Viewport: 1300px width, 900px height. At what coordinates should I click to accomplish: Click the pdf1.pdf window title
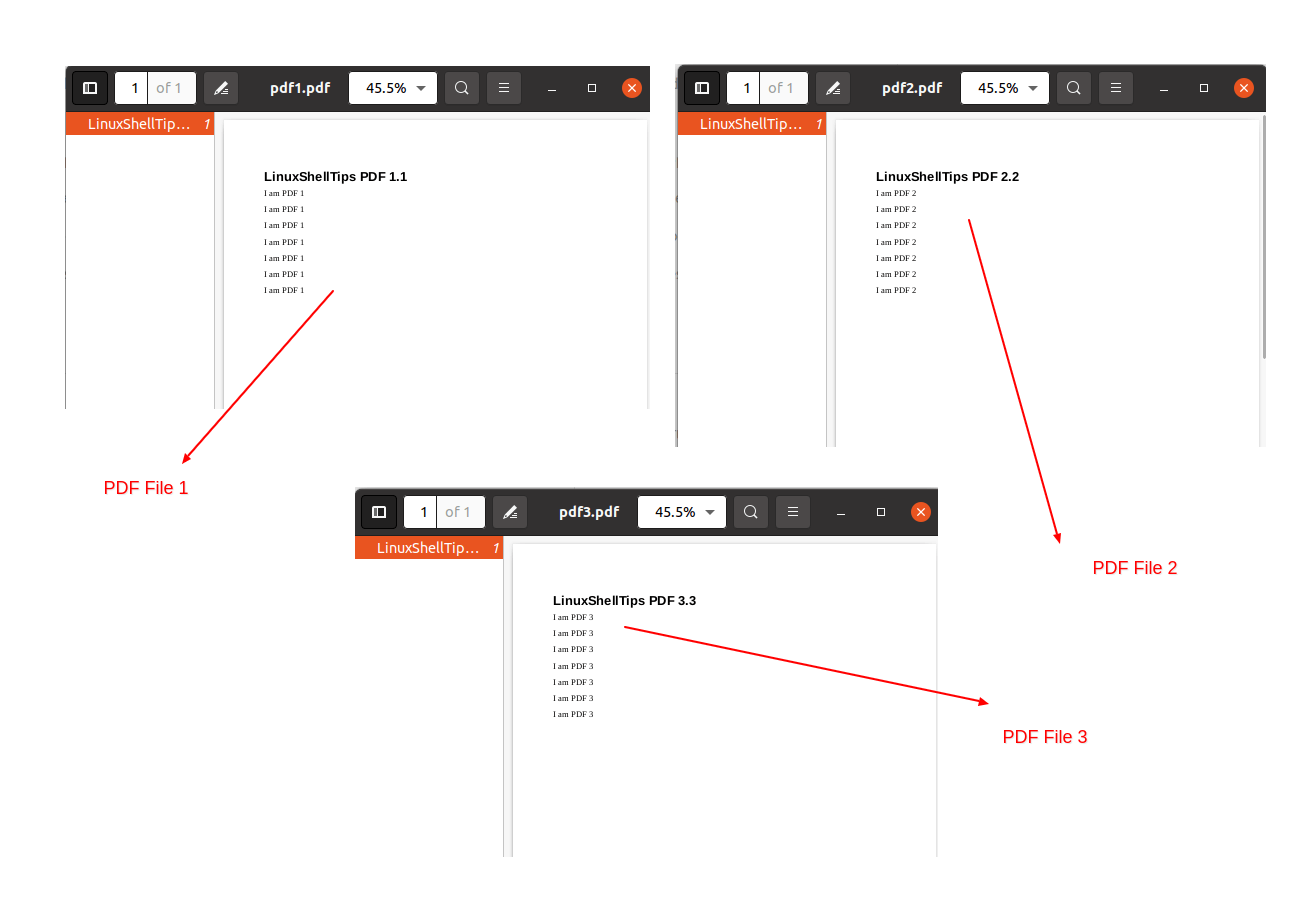(300, 88)
